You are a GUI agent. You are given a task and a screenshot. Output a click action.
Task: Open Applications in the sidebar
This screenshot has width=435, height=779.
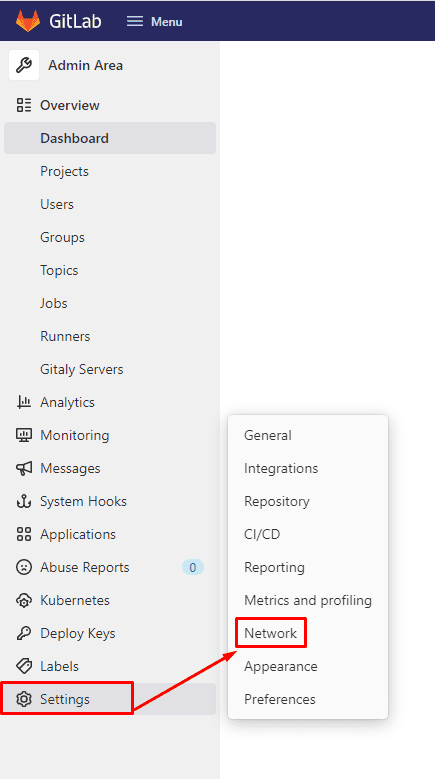point(110,534)
